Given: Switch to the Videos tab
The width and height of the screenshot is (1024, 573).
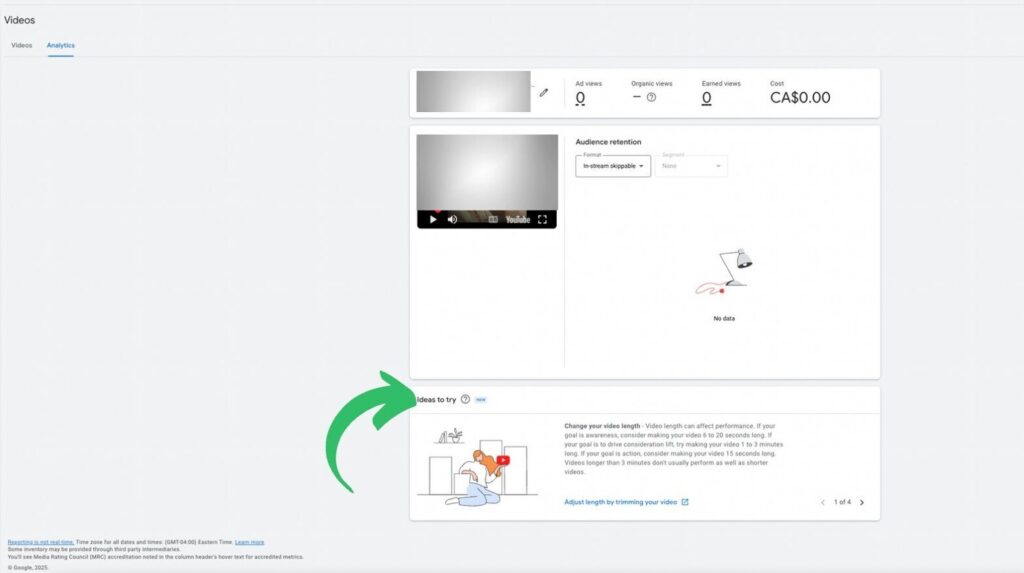Looking at the screenshot, I should pos(22,45).
